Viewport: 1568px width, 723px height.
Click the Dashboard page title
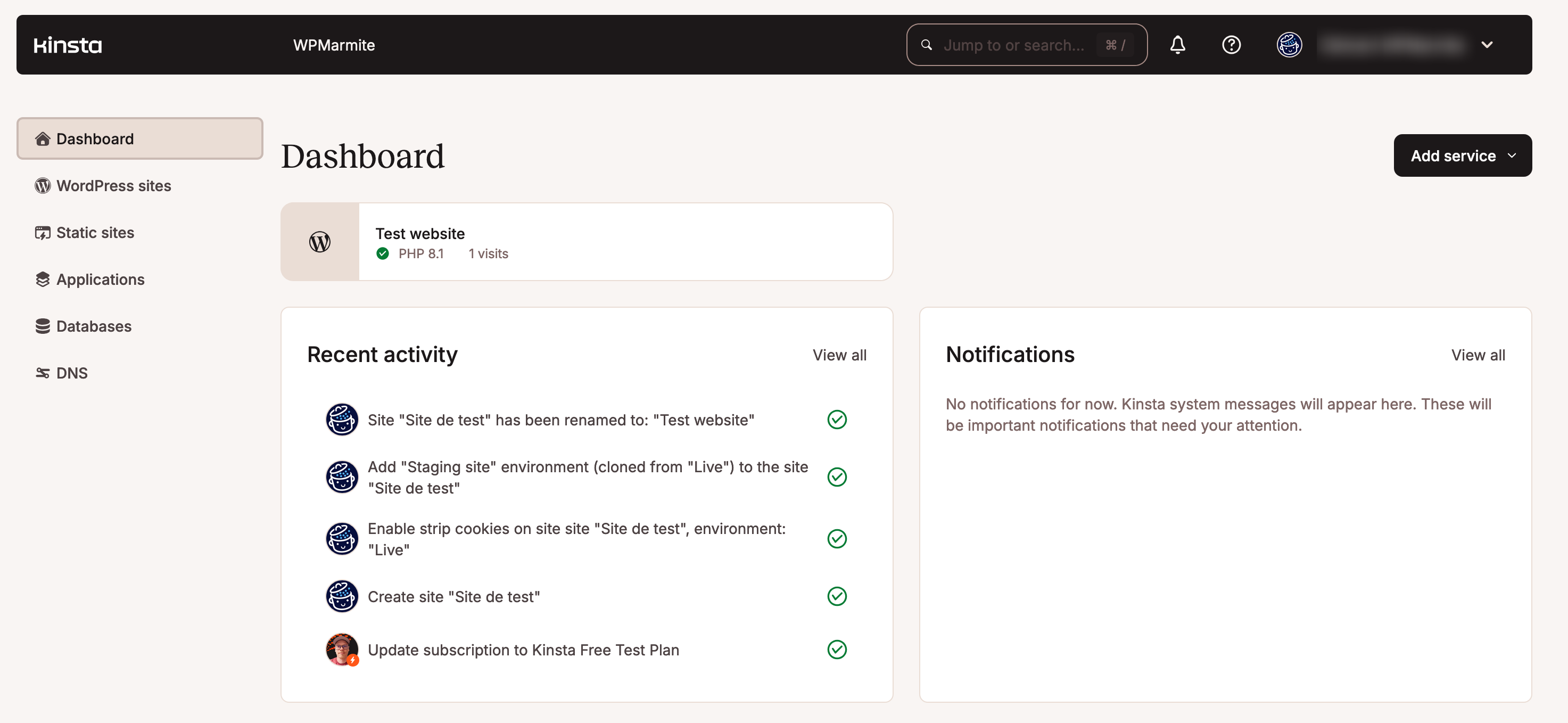[x=363, y=156]
